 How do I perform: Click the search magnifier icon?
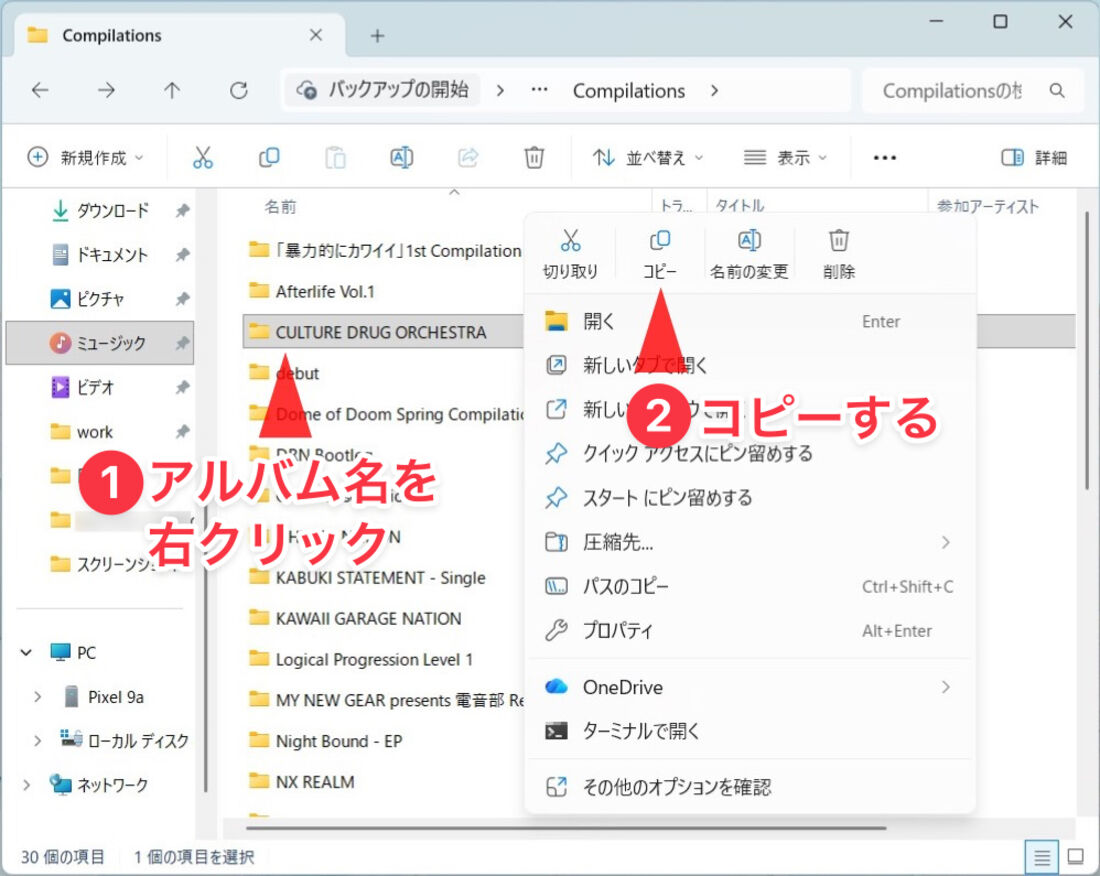pos(1057,90)
